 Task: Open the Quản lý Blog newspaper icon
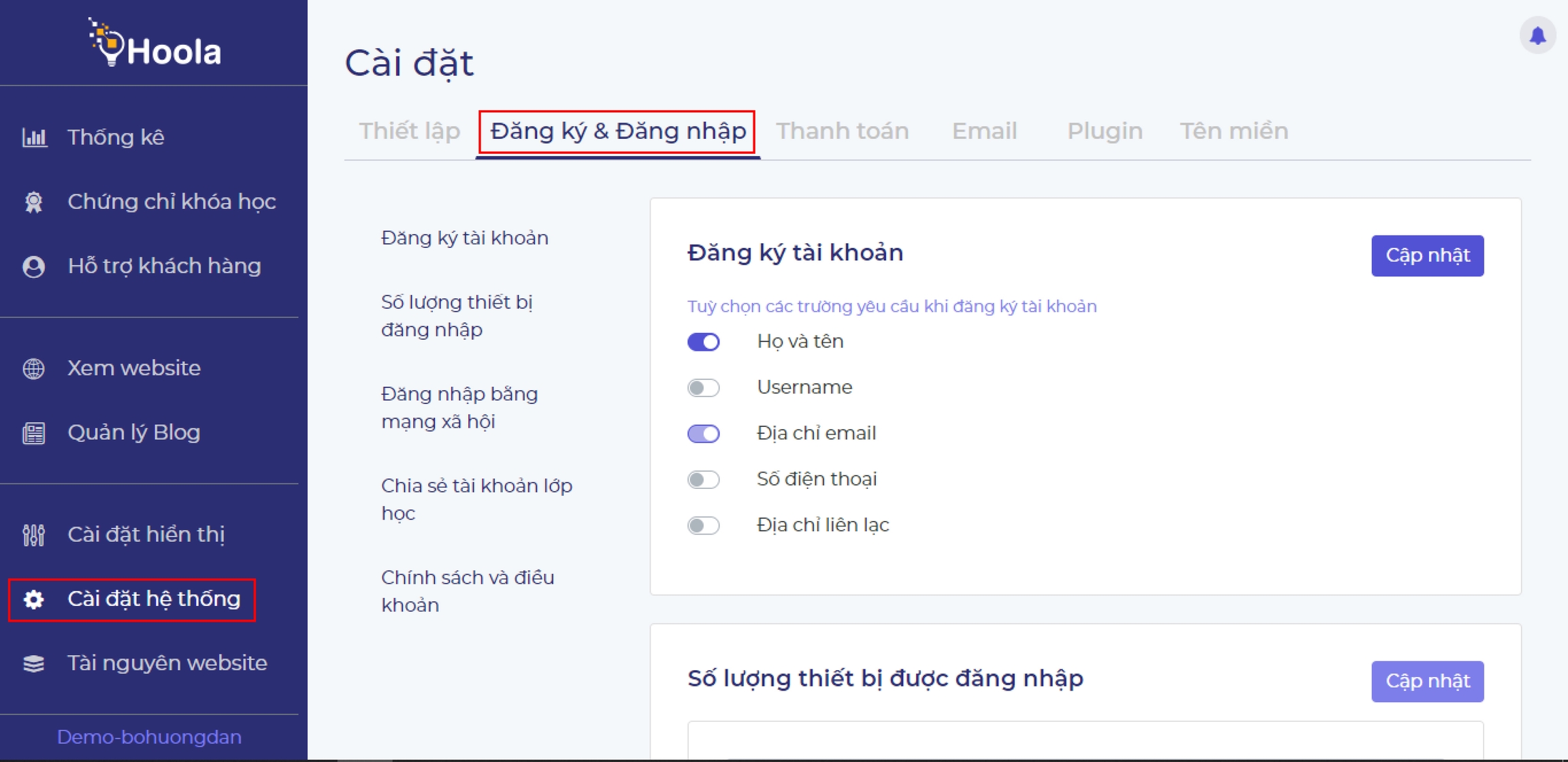34,433
